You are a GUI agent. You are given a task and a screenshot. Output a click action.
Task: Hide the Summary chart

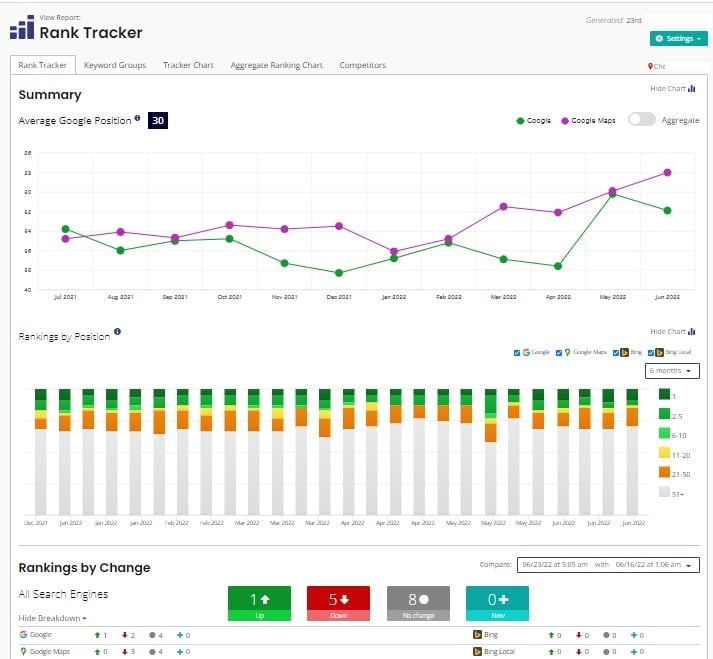pos(673,88)
